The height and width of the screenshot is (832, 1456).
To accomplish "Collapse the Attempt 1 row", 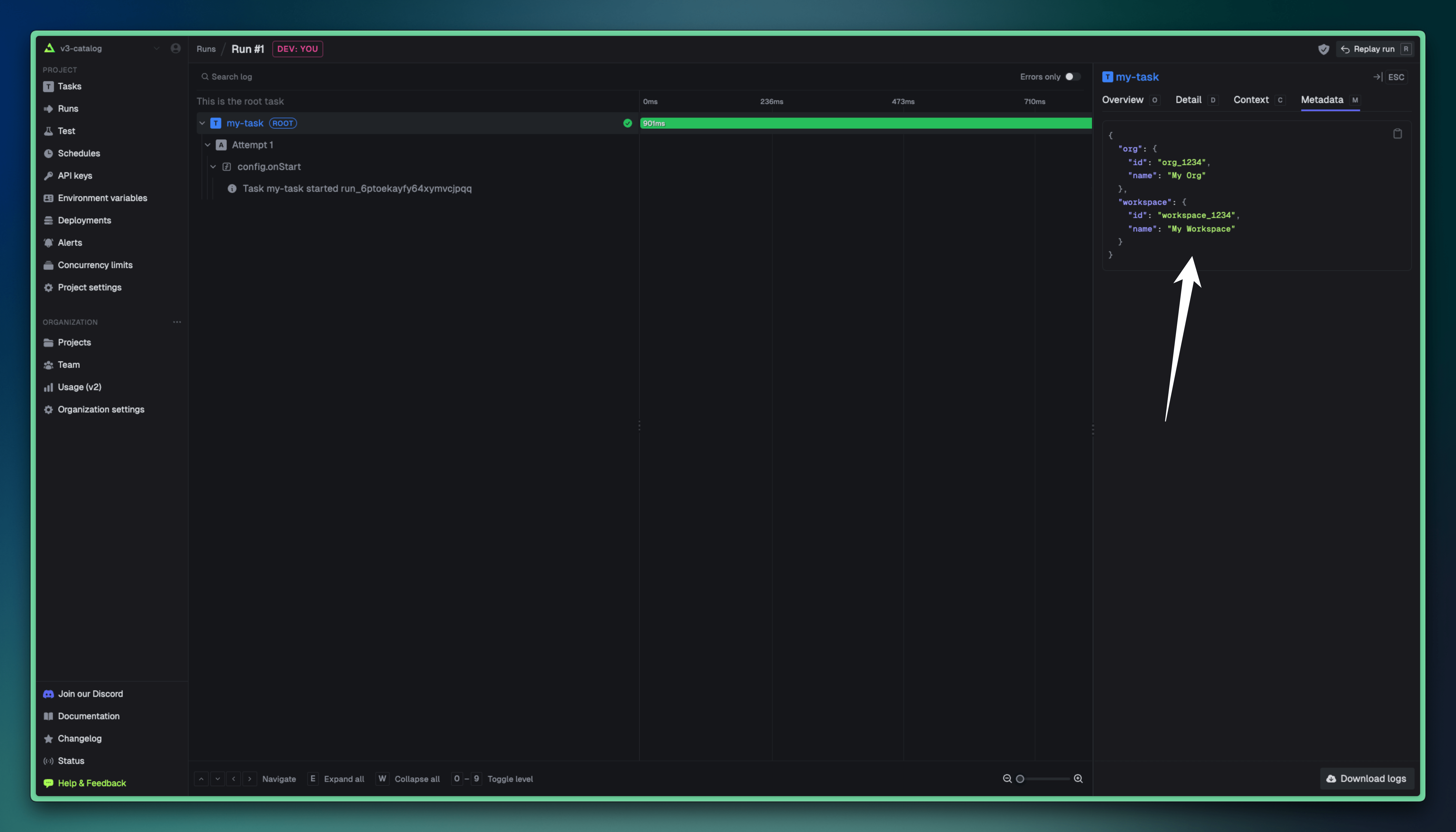I will pos(207,145).
